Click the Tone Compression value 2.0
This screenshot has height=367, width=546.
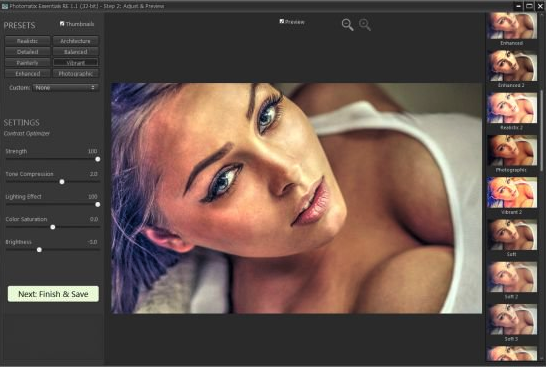pyautogui.click(x=93, y=174)
